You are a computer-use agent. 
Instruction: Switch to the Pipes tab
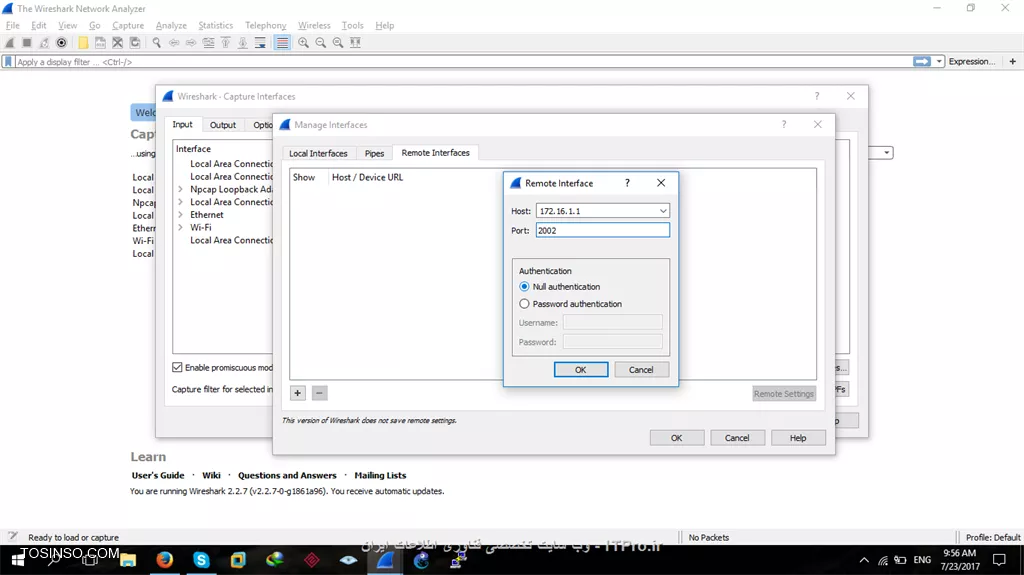[x=374, y=153]
